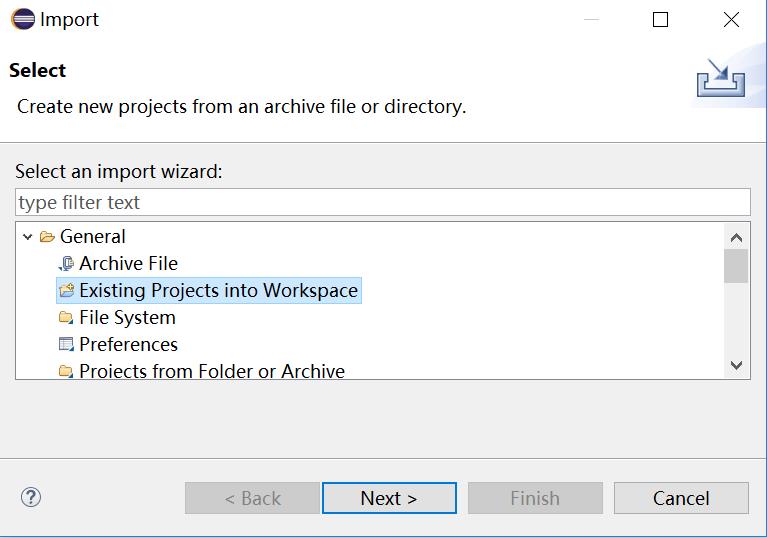Viewport: 767px width, 538px height.
Task: Click the Projects from Folder or Archive icon
Action: (x=66, y=371)
